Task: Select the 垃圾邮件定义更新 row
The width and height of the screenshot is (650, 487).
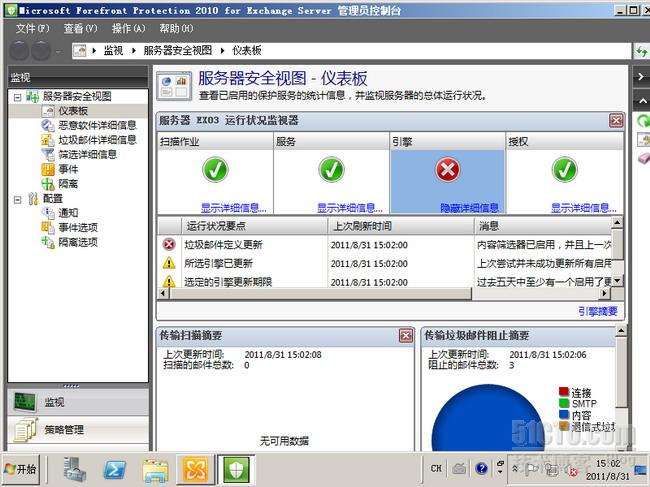Action: pos(385,245)
